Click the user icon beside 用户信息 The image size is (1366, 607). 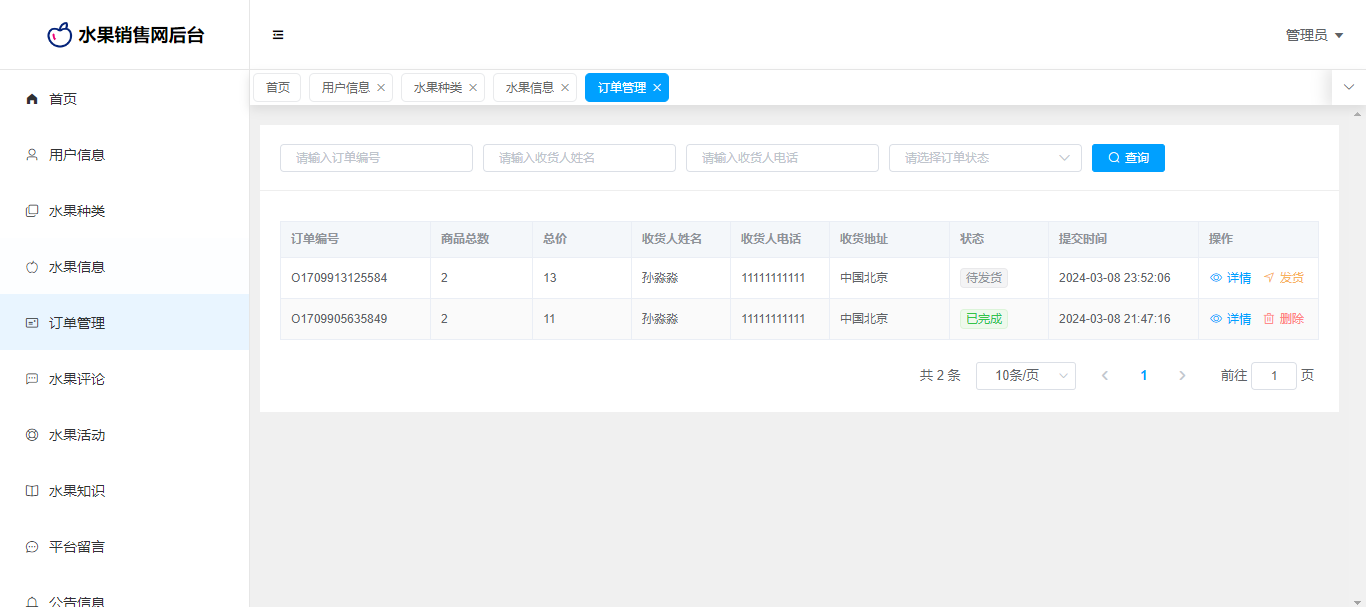[32, 155]
